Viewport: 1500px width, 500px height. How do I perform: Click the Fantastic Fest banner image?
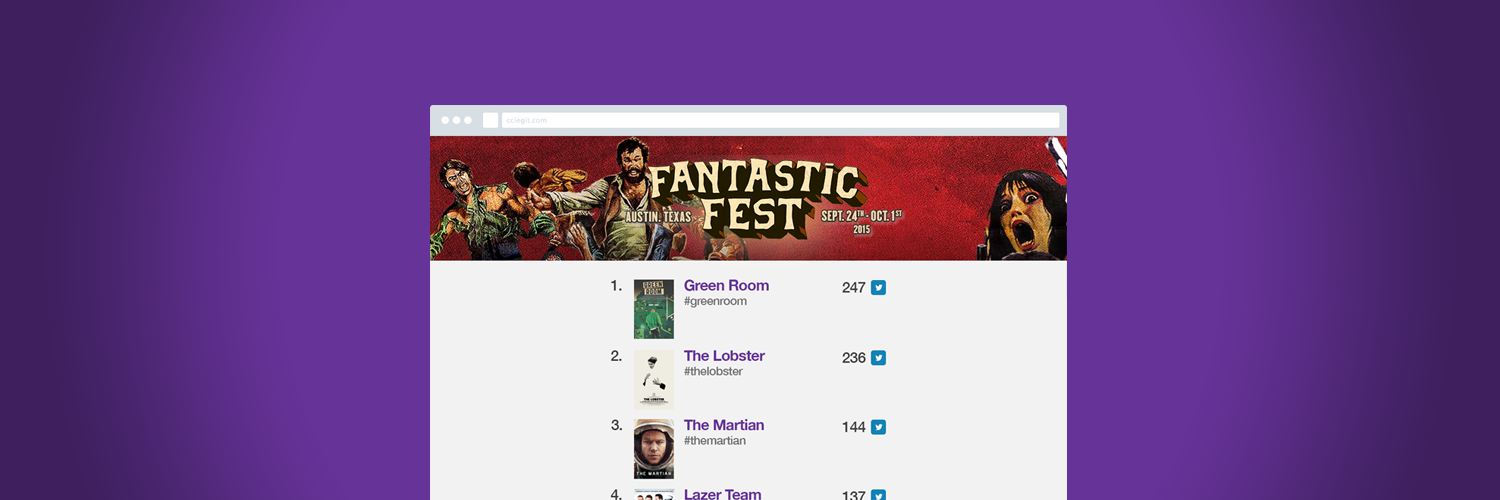(748, 198)
